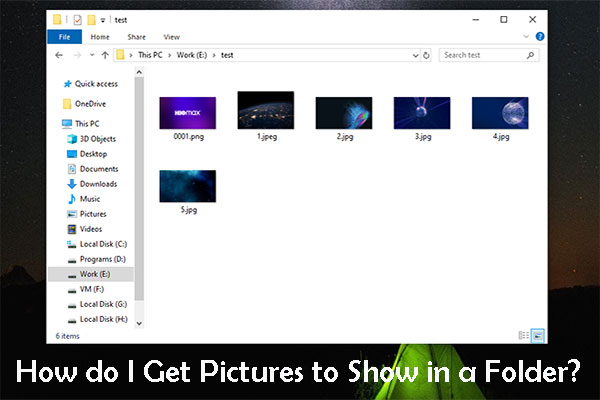Screen dimensions: 600x400
Task: Click the Downloads blue arrow icon
Action: 72,184
